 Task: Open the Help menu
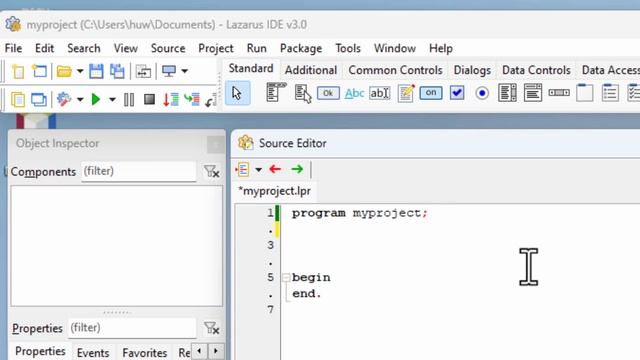[441, 49]
